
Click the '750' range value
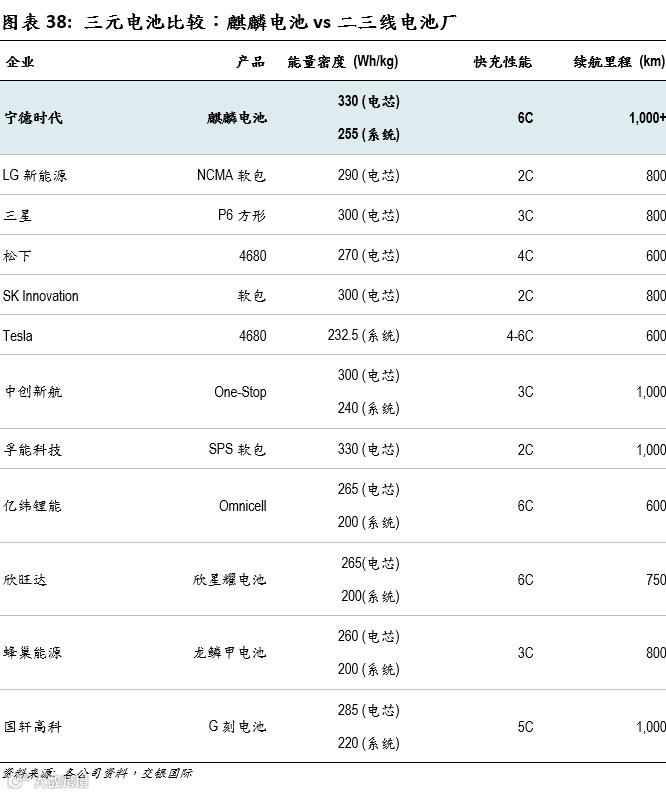(656, 580)
